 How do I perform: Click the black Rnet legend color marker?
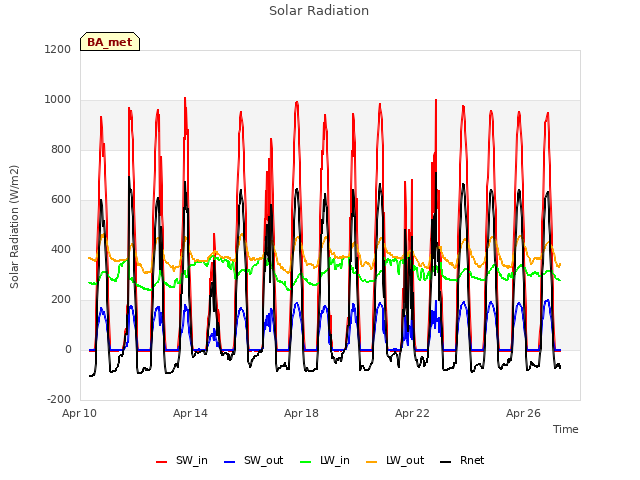[x=446, y=462]
